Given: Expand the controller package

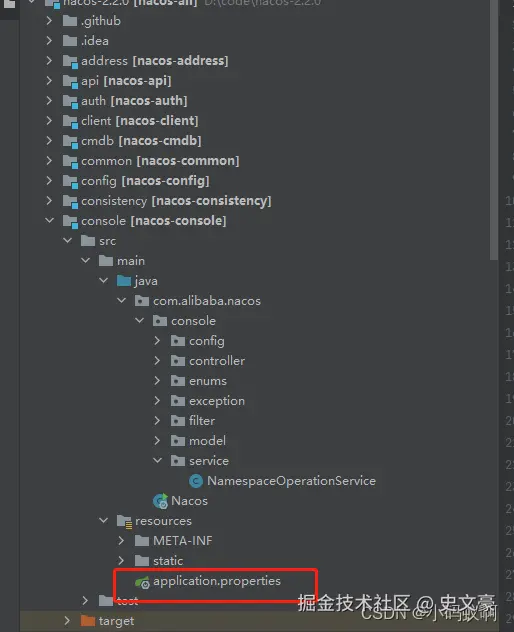Looking at the screenshot, I should (x=158, y=360).
